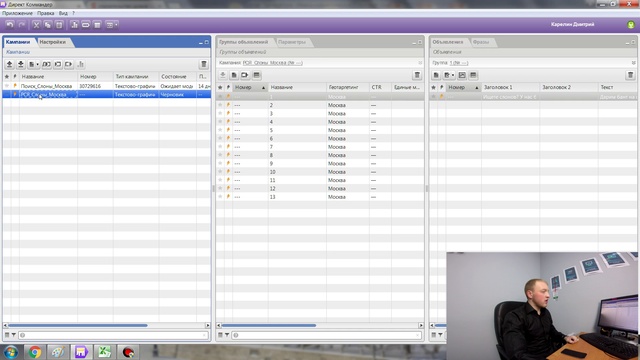Toggle the star on ad group row 8

pos(220,155)
